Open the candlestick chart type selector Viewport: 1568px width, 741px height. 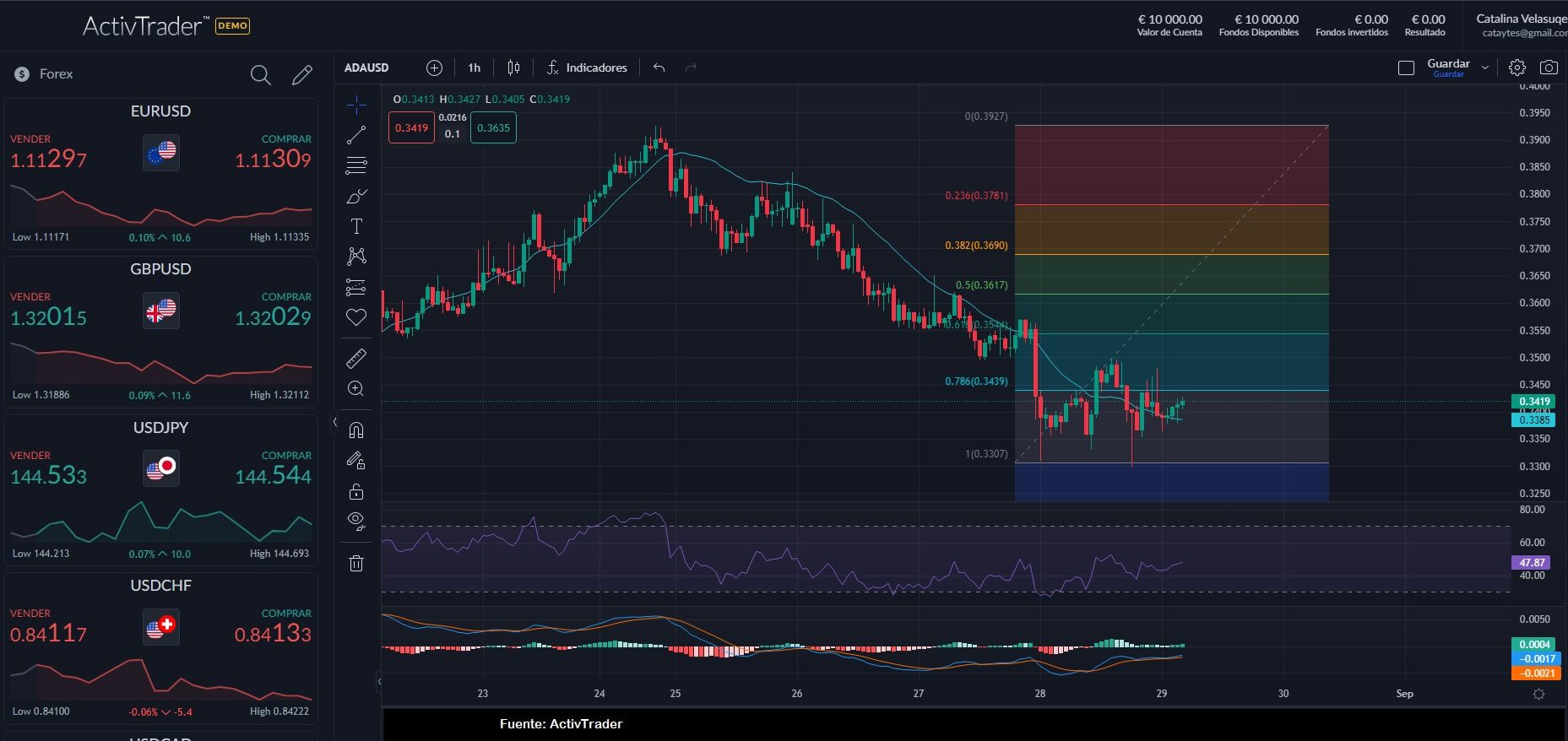(x=513, y=68)
